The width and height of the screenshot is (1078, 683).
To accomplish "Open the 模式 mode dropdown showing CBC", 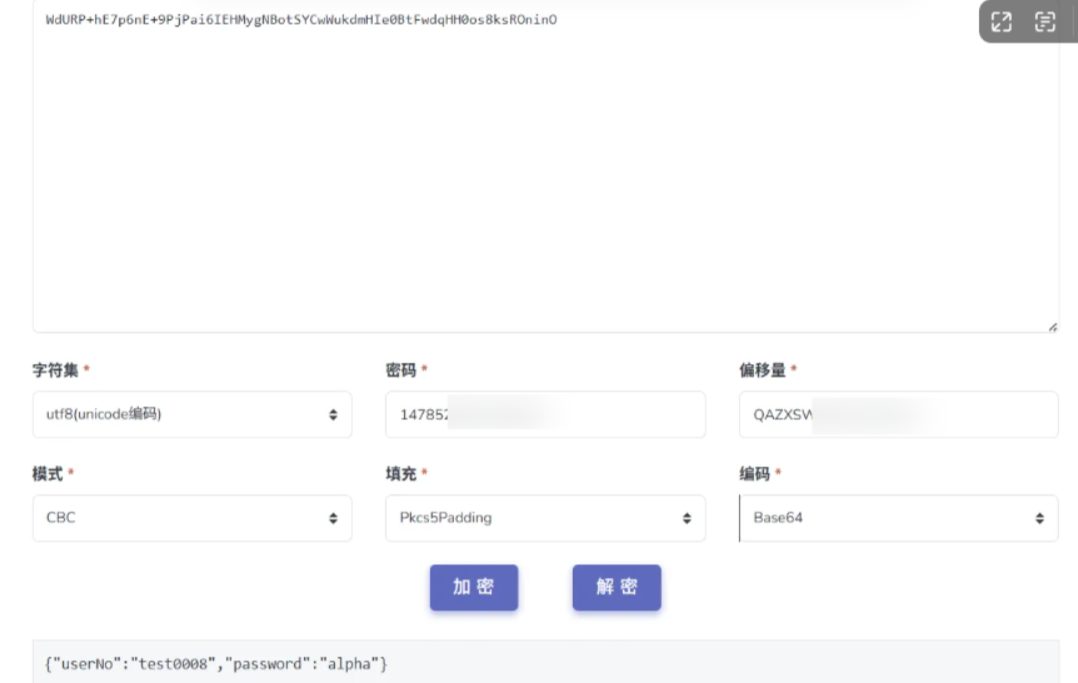I will 192,518.
